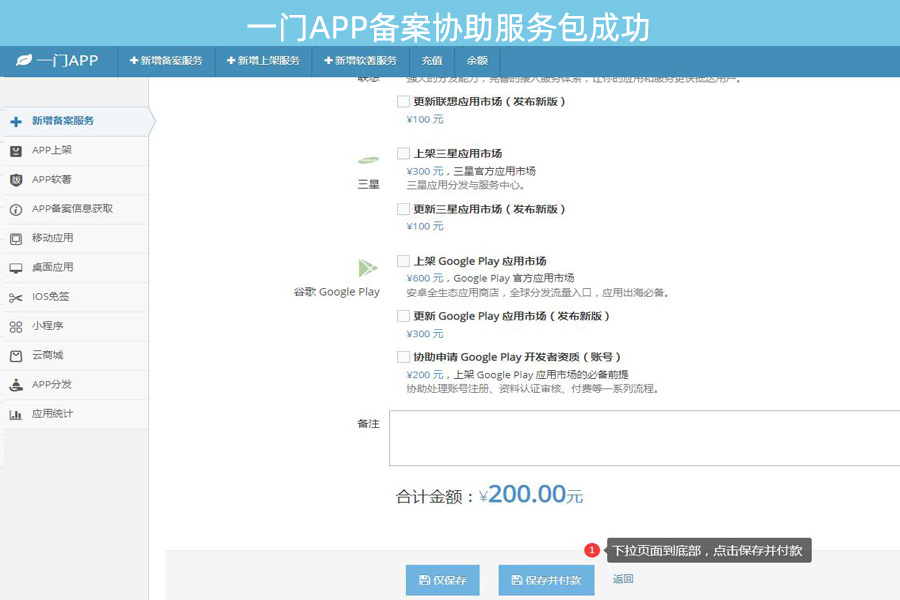
Task: Click the 一门APP brand text in header
Action: pyautogui.click(x=67, y=60)
